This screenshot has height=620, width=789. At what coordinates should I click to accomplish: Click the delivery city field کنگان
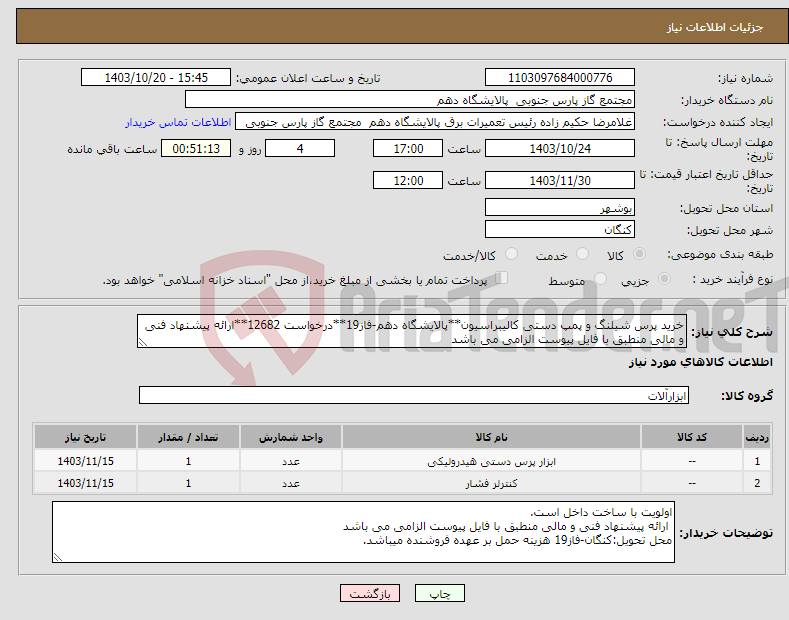pyautogui.click(x=560, y=229)
